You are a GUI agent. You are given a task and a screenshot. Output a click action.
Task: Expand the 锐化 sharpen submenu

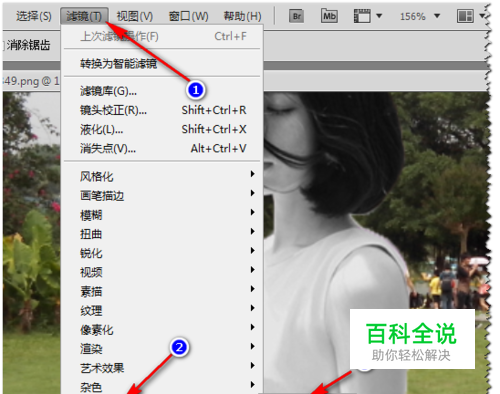162,253
